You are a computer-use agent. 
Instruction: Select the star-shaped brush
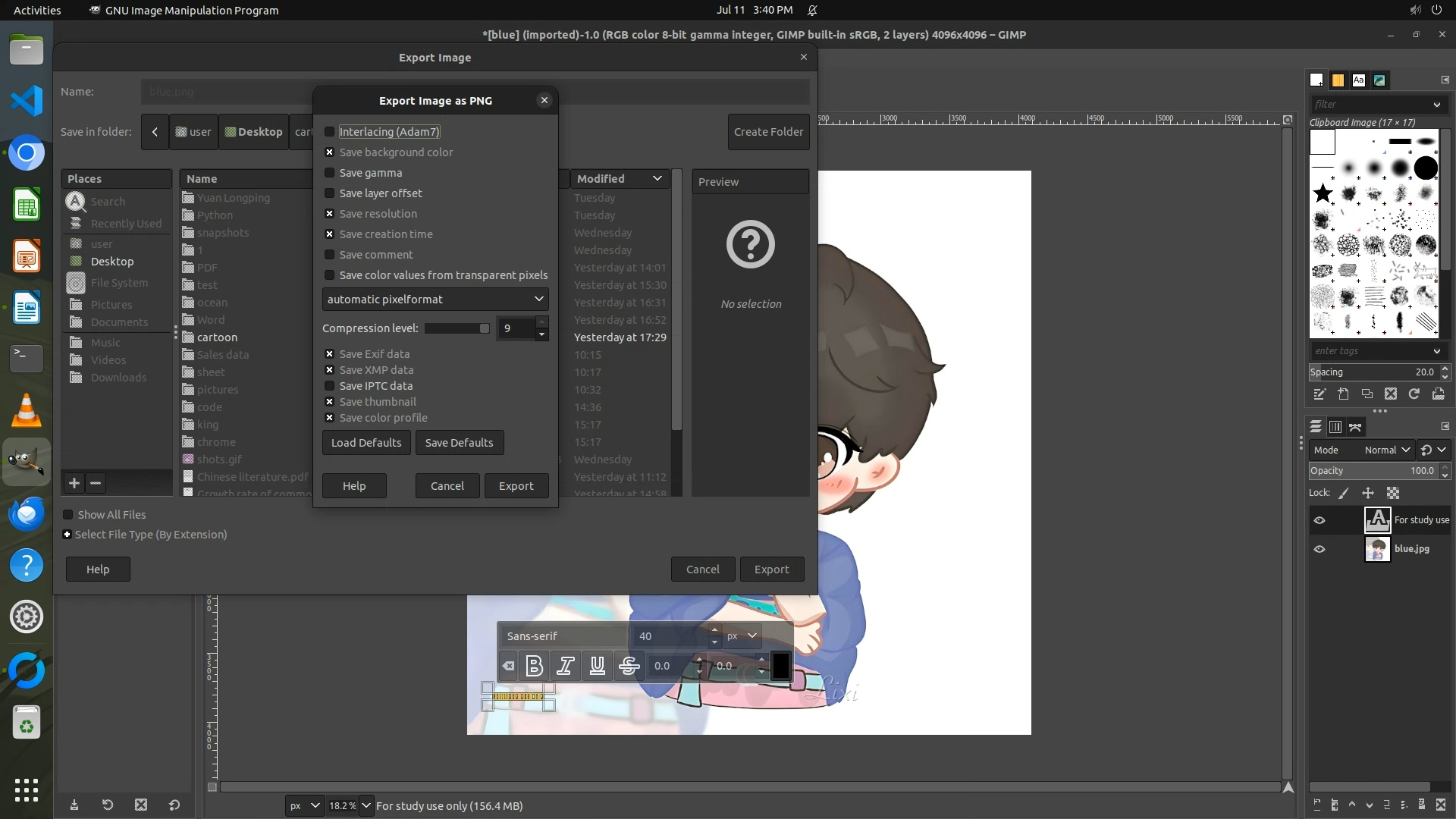[x=1323, y=193]
